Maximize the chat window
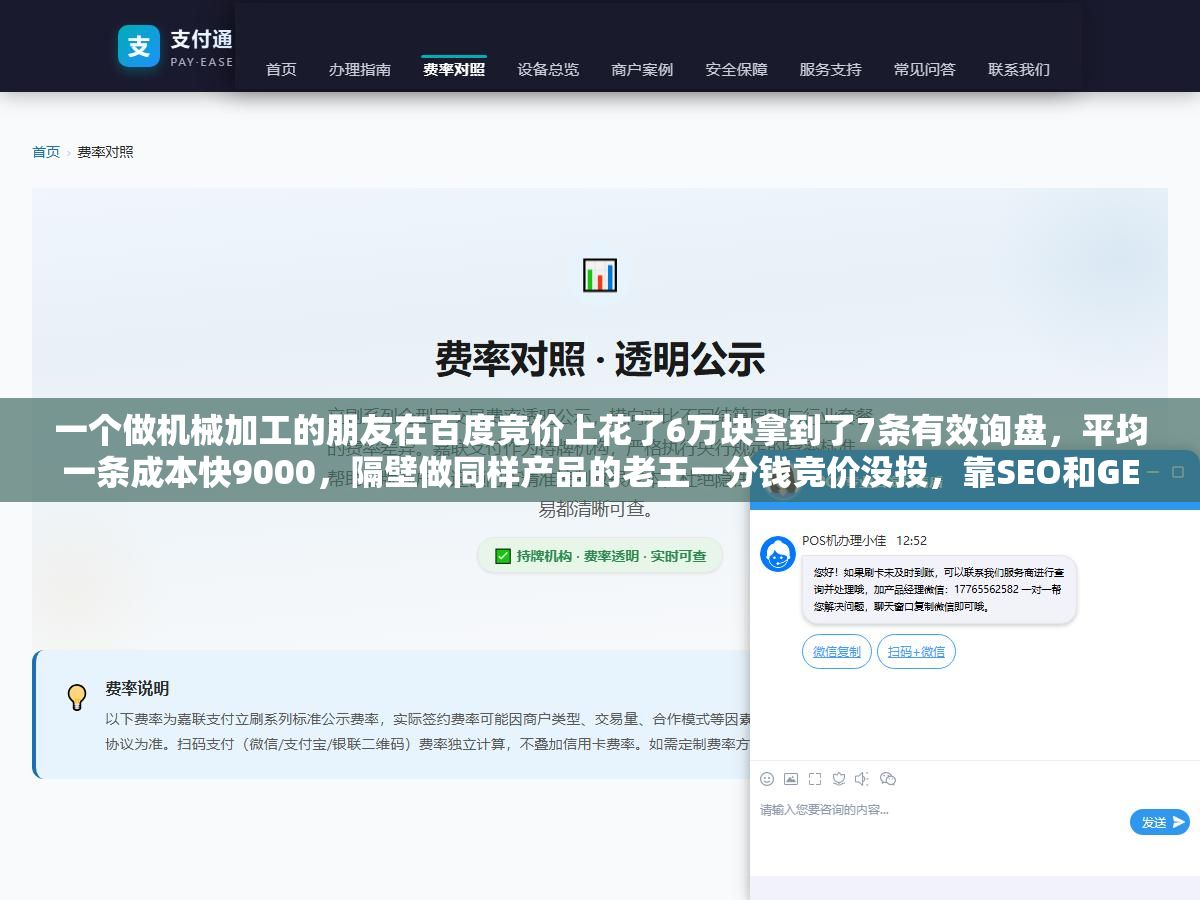This screenshot has height=900, width=1200. [x=1178, y=472]
